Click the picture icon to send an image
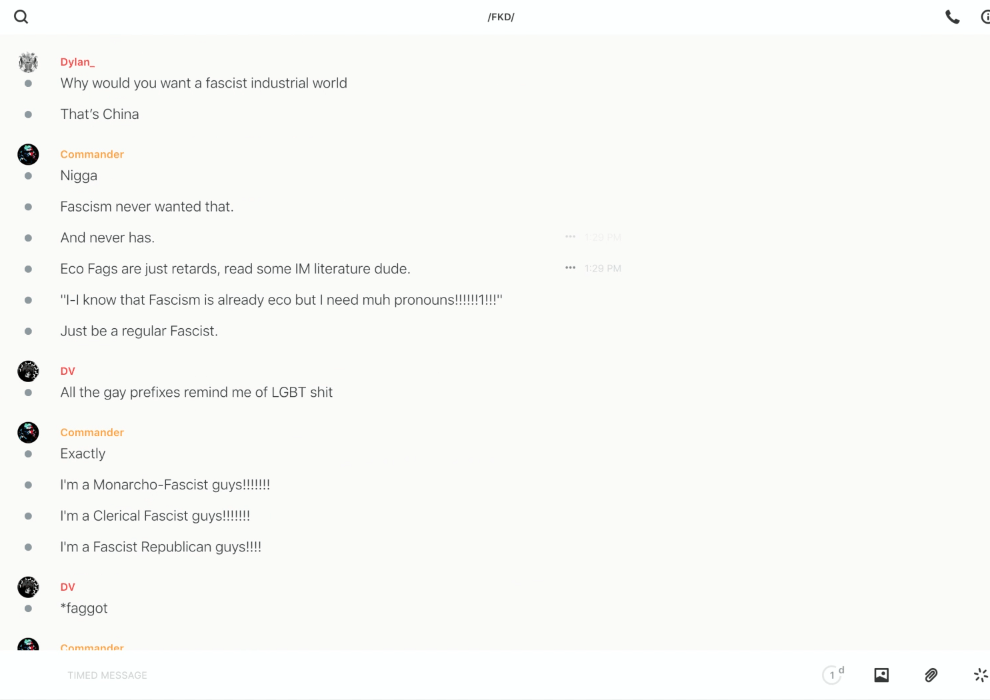The height and width of the screenshot is (700, 990). 881,675
